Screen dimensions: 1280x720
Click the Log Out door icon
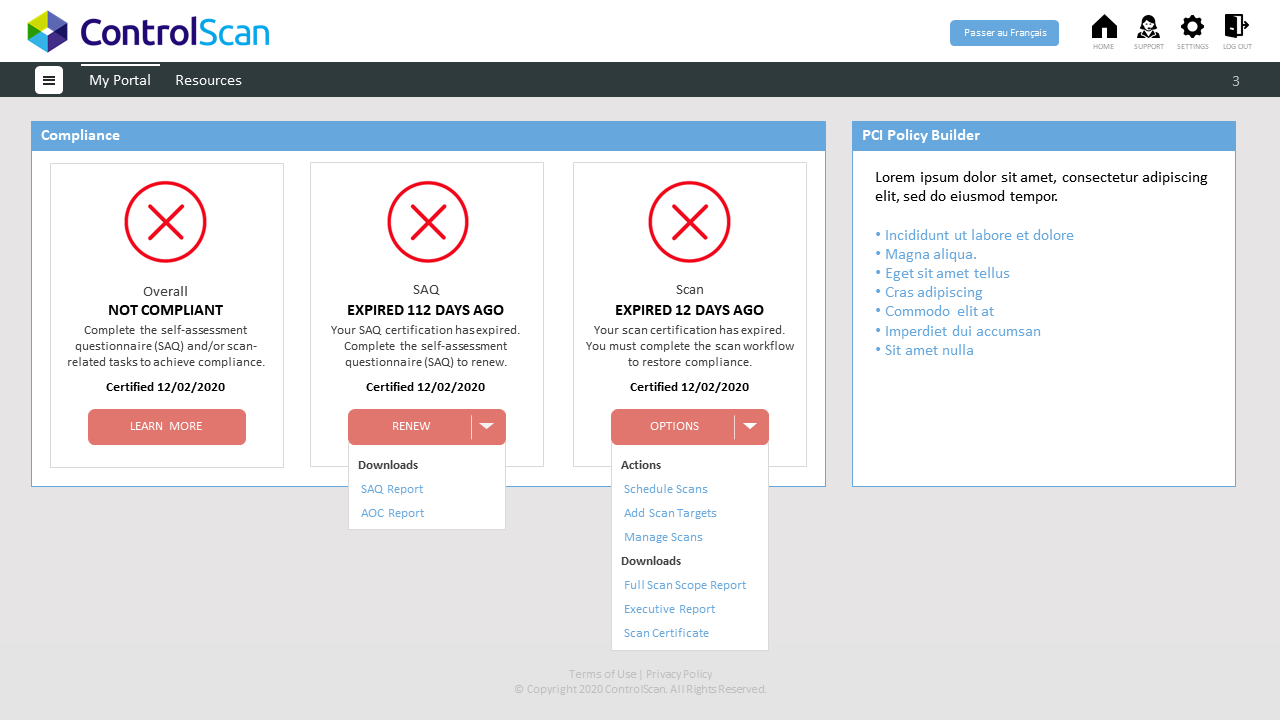pyautogui.click(x=1237, y=26)
